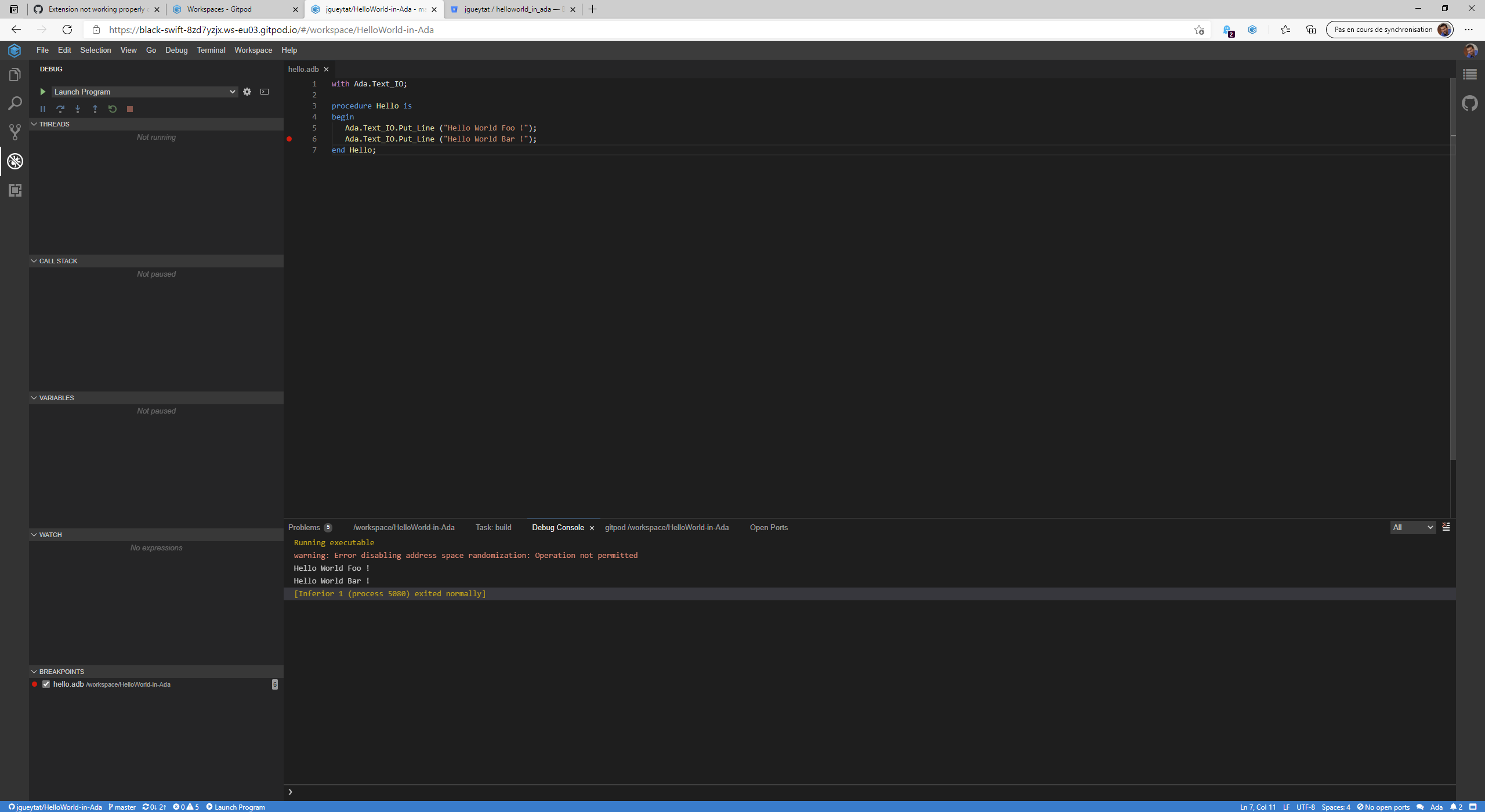This screenshot has width=1485, height=812.
Task: Toggle the hello.adb breakpoint checkbox
Action: pos(46,684)
